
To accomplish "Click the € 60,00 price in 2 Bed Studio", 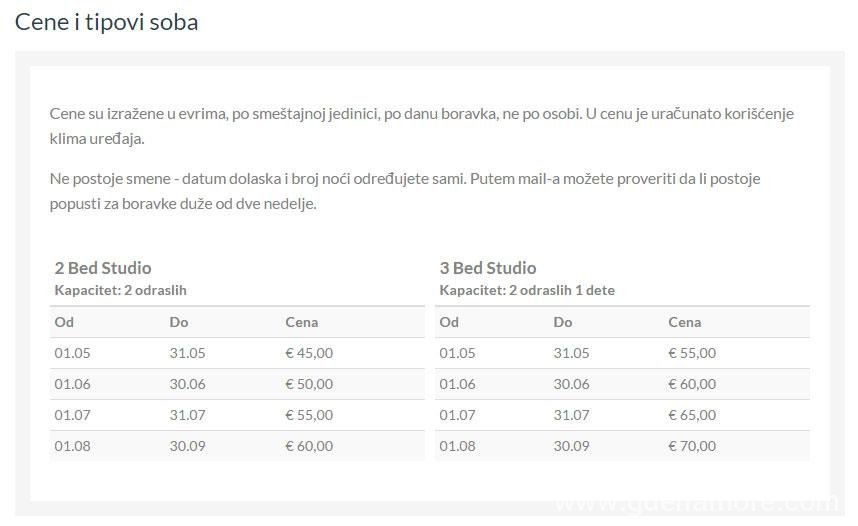I will click(309, 446).
